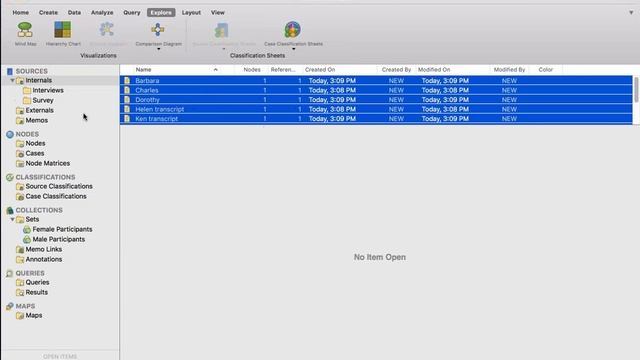Click Charles's Modified On "Today, 3:08 PM" cell
This screenshot has height=360, width=640.
pyautogui.click(x=445, y=90)
